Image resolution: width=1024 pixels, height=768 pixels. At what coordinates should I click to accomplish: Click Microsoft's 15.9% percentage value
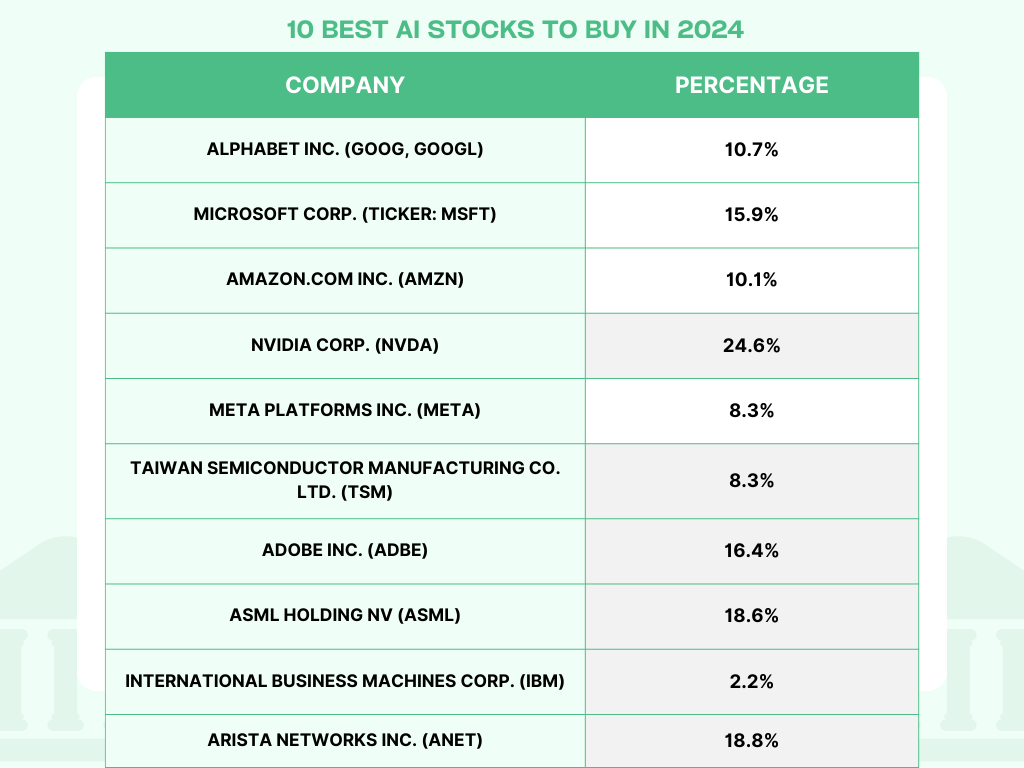(x=752, y=214)
